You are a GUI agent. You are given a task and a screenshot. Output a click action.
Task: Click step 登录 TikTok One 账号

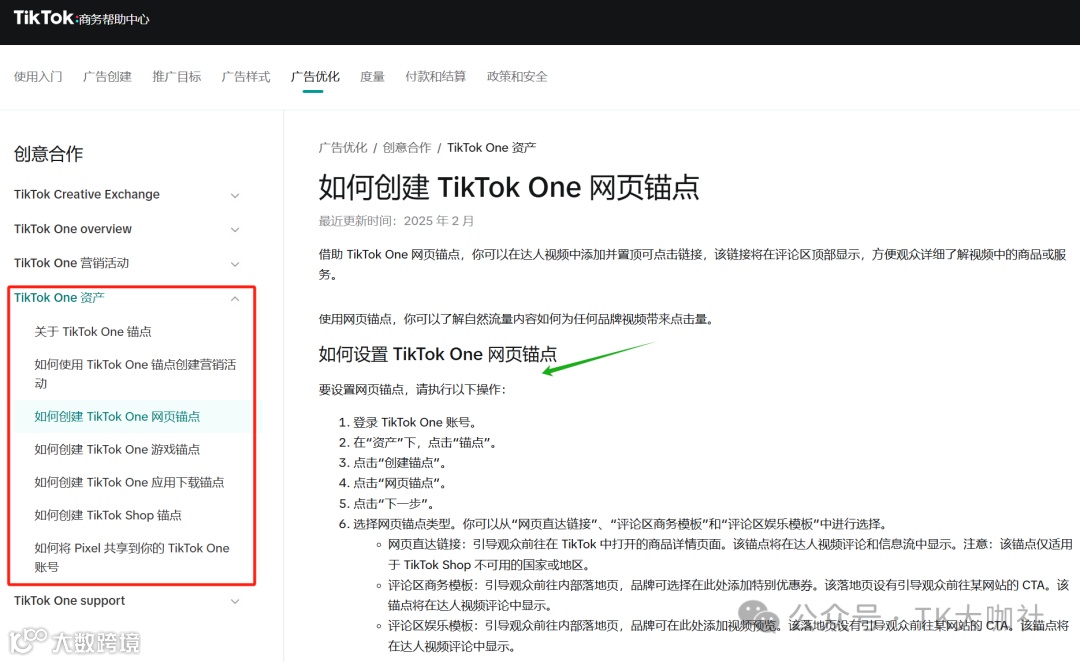(415, 422)
